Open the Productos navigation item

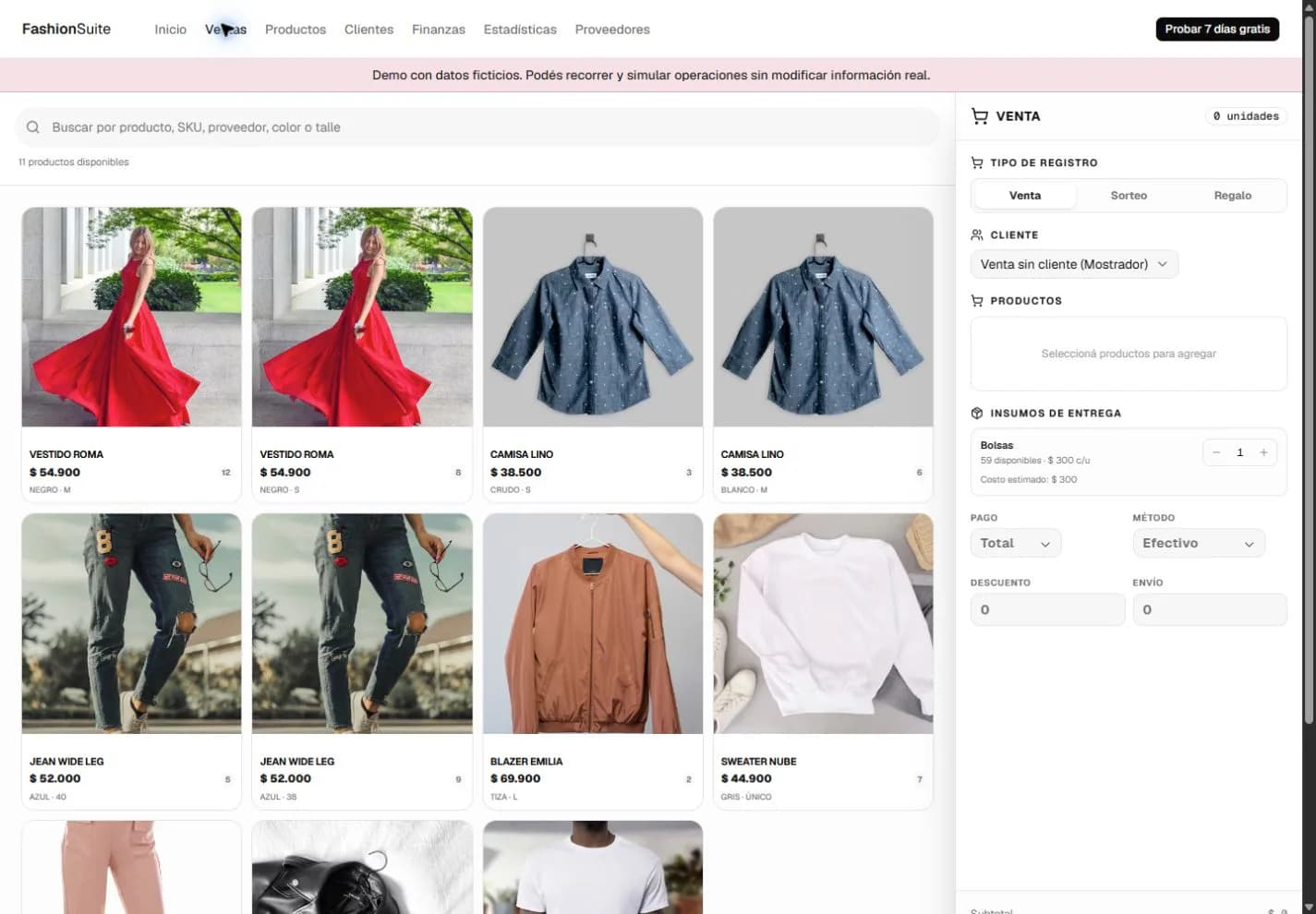click(x=296, y=30)
